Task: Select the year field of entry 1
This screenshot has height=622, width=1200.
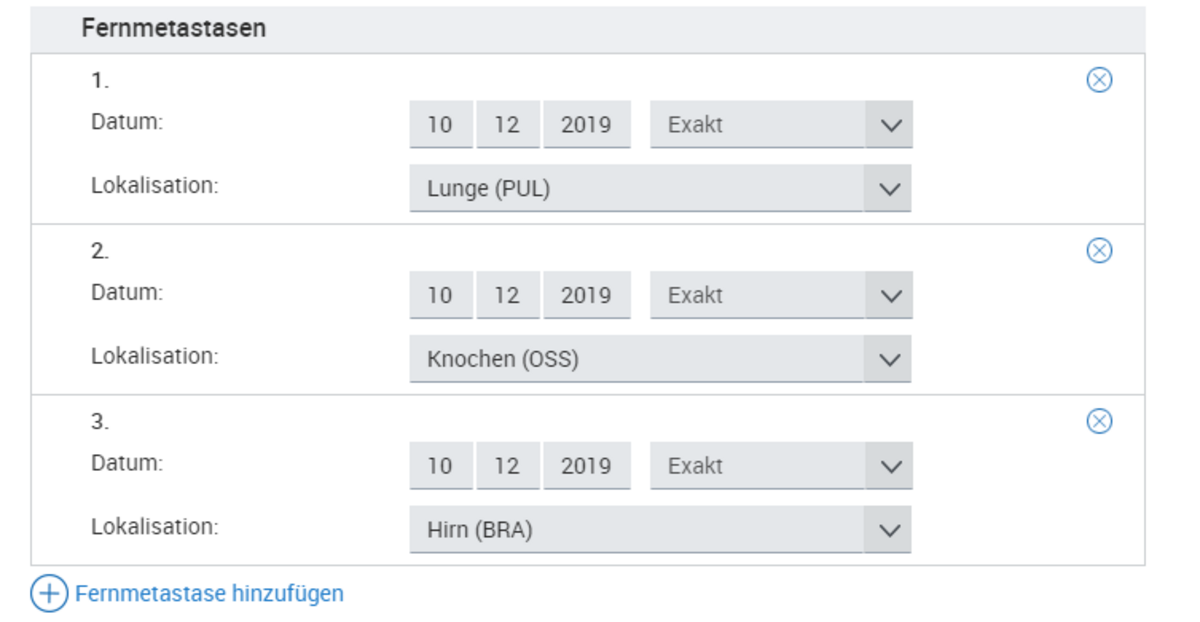Action: tap(587, 125)
